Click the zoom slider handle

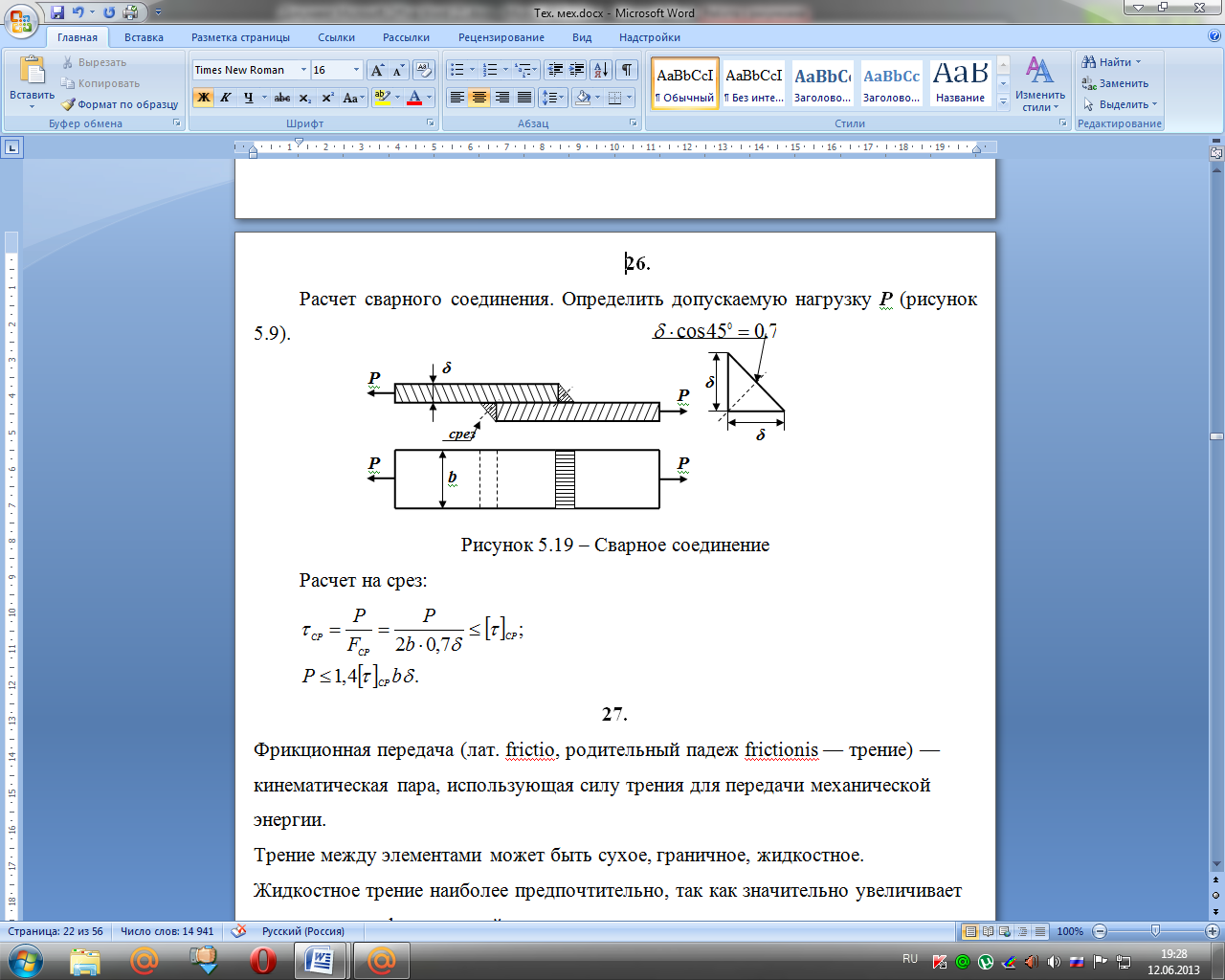[1155, 931]
